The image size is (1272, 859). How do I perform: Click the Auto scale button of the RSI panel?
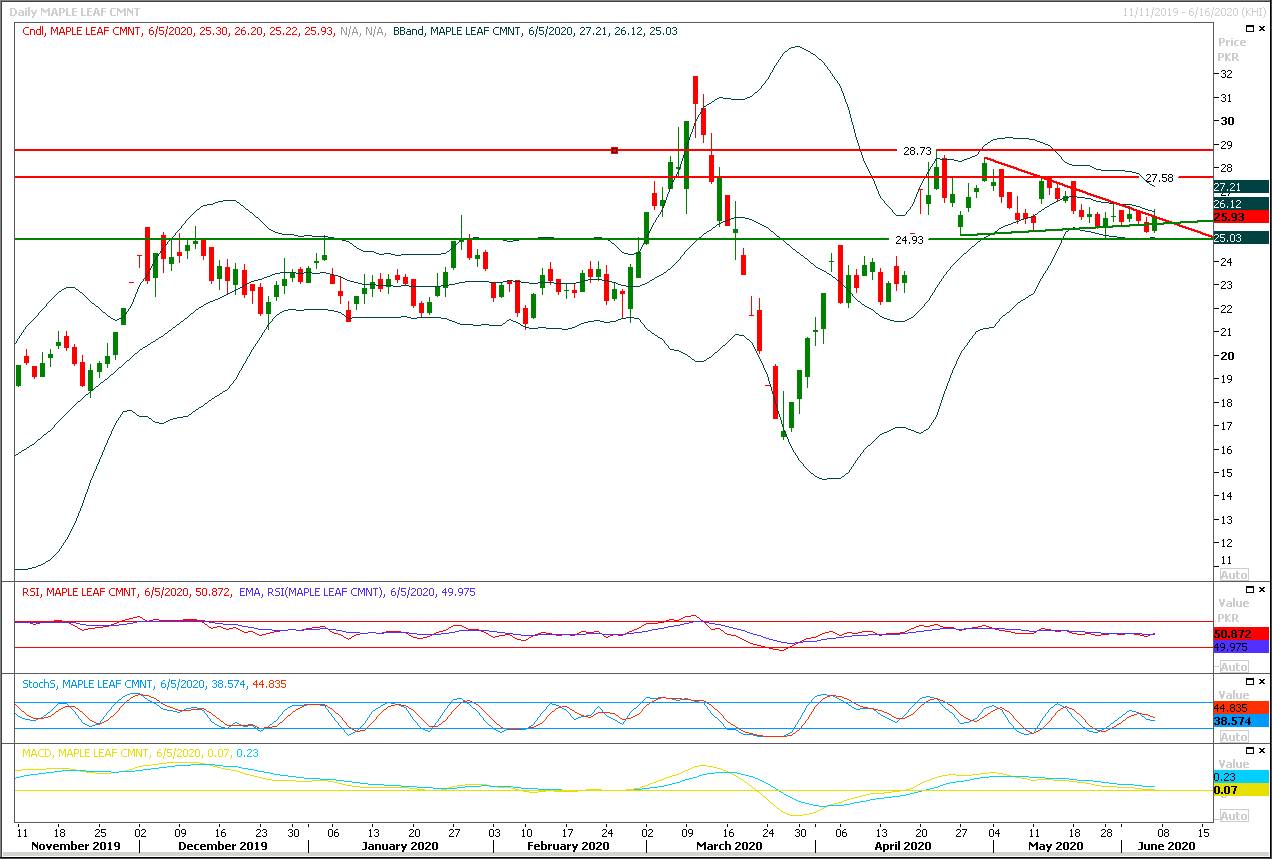point(1234,667)
